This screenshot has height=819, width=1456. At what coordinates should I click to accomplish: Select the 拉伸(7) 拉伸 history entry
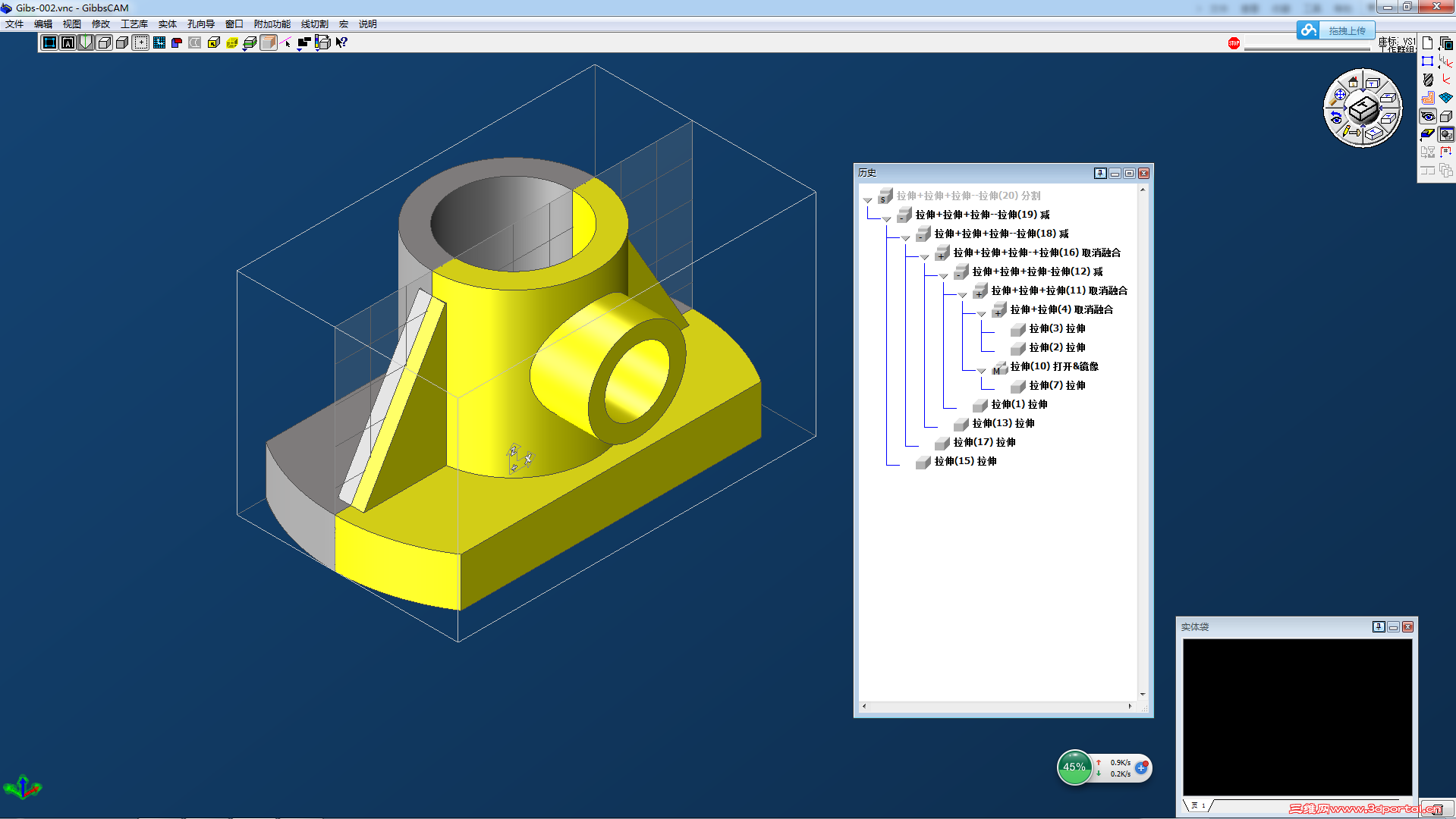1056,385
